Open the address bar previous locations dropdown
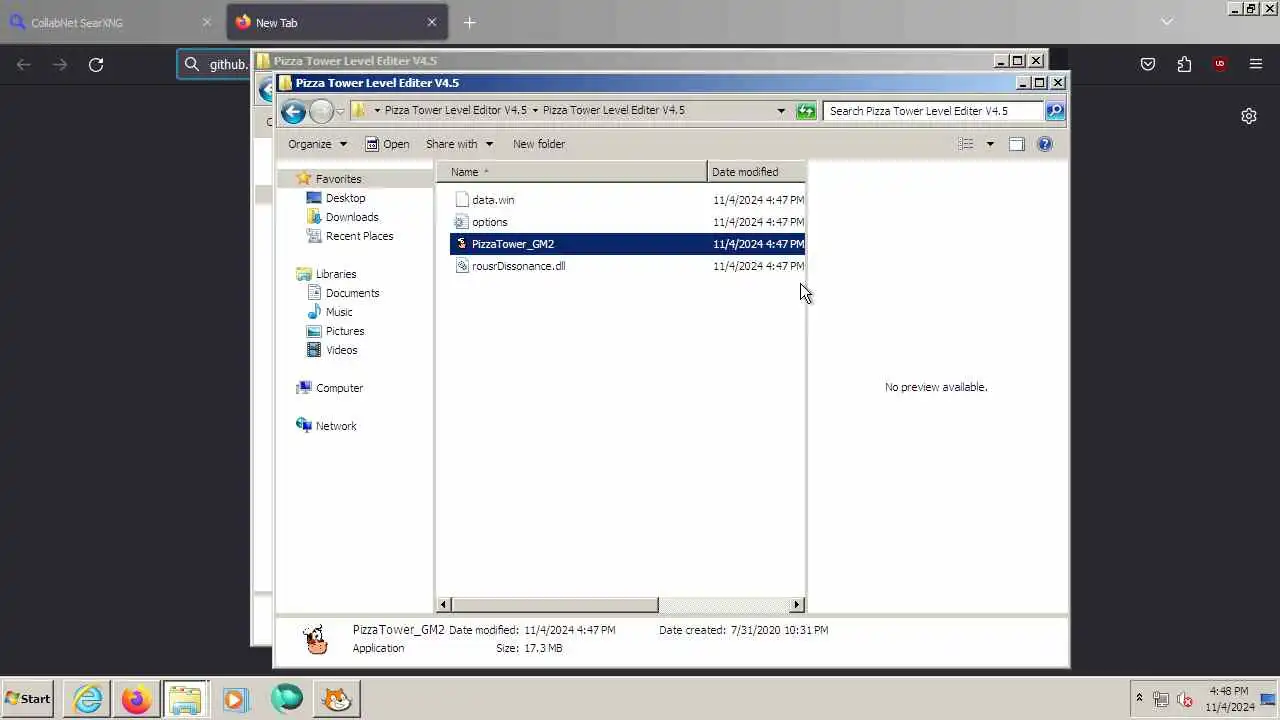The width and height of the screenshot is (1280, 720). [781, 111]
